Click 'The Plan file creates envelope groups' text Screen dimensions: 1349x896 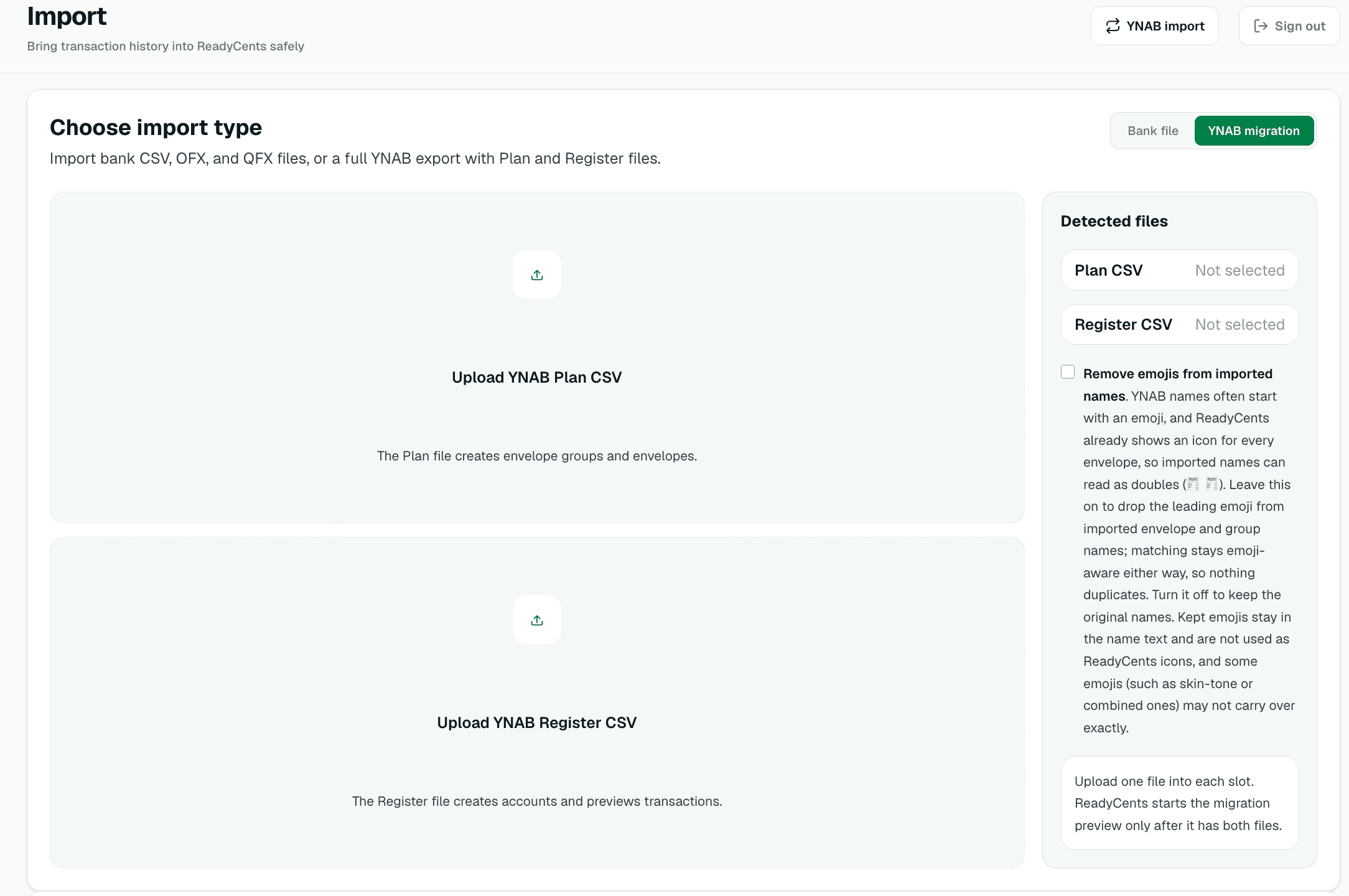pos(537,456)
